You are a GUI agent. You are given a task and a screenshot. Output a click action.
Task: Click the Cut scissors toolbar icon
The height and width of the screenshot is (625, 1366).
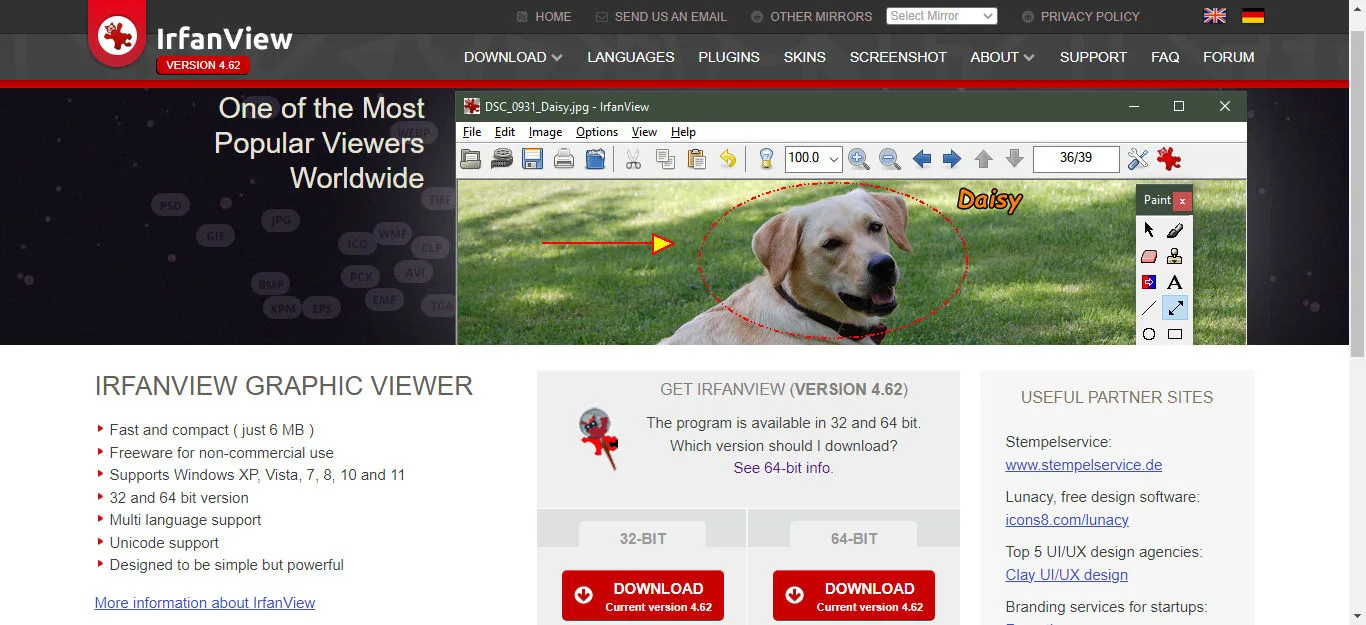coord(633,158)
